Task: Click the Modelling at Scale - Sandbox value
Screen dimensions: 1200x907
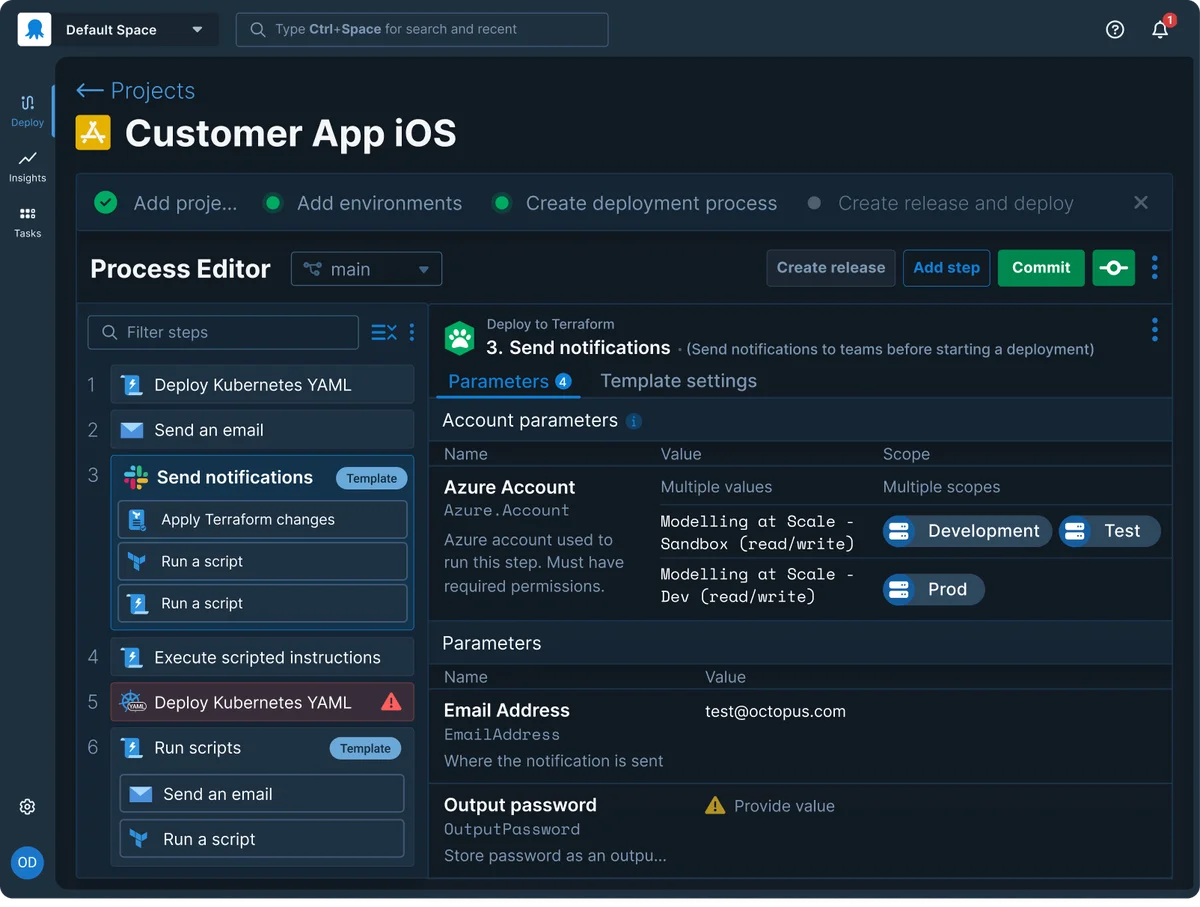Action: [x=757, y=532]
